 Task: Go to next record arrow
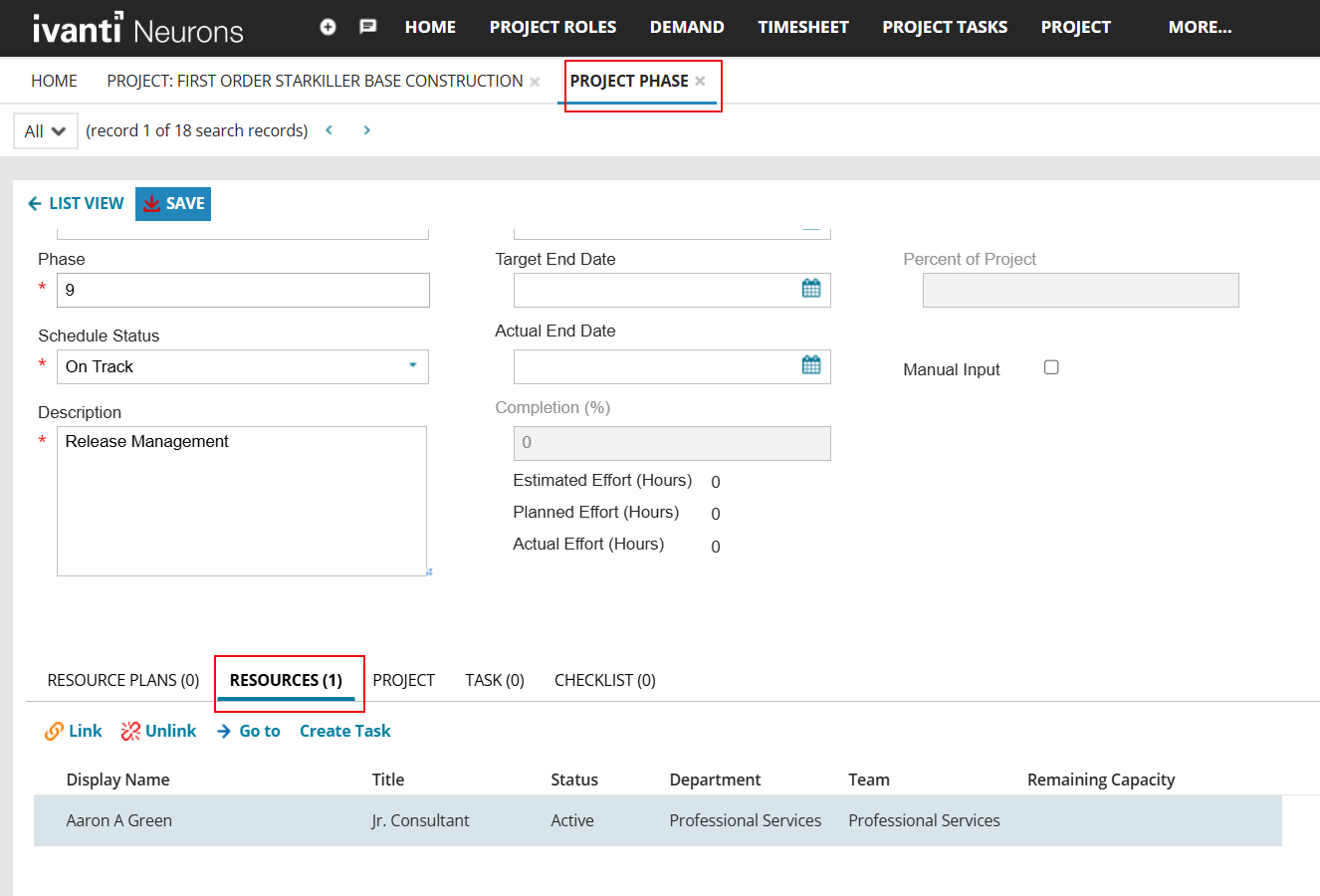[366, 130]
